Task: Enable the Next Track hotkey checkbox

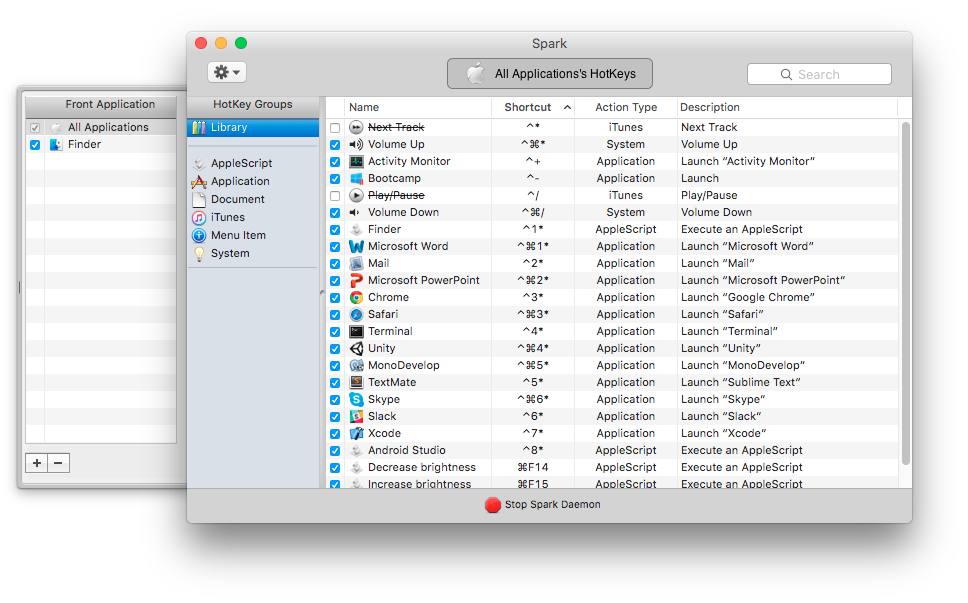Action: [x=335, y=128]
